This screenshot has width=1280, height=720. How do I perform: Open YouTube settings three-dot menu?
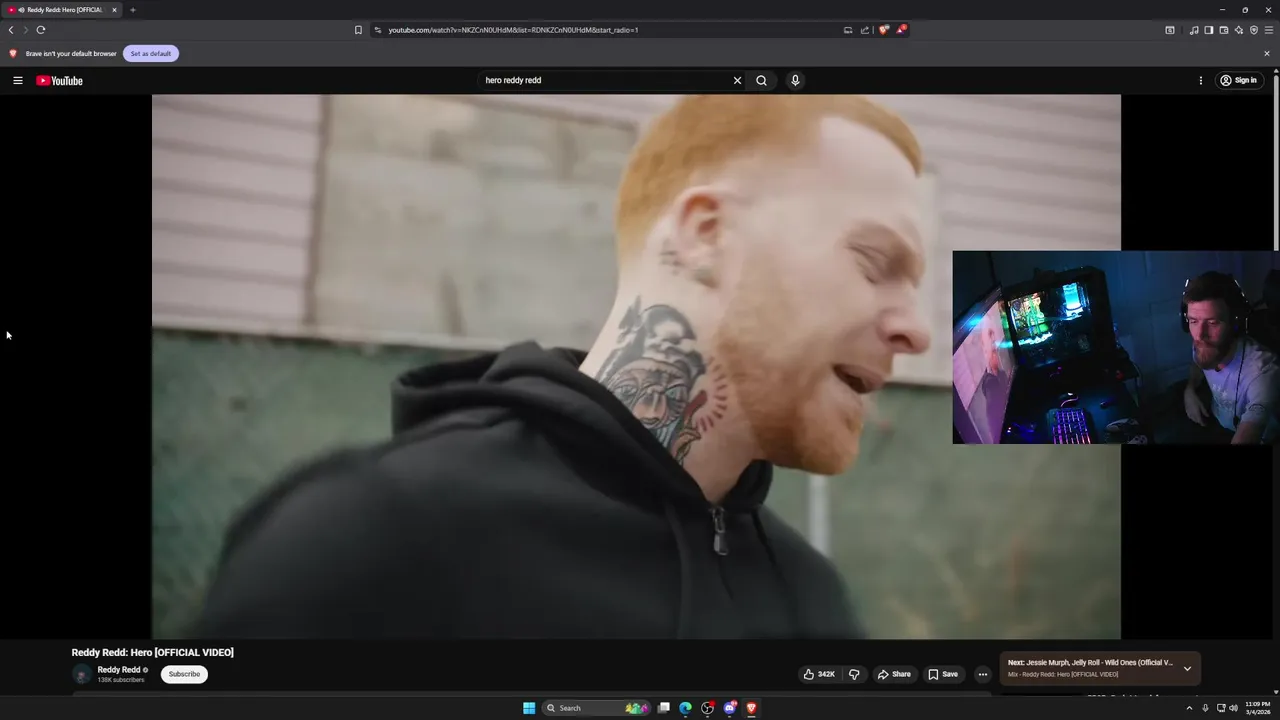tap(1200, 80)
